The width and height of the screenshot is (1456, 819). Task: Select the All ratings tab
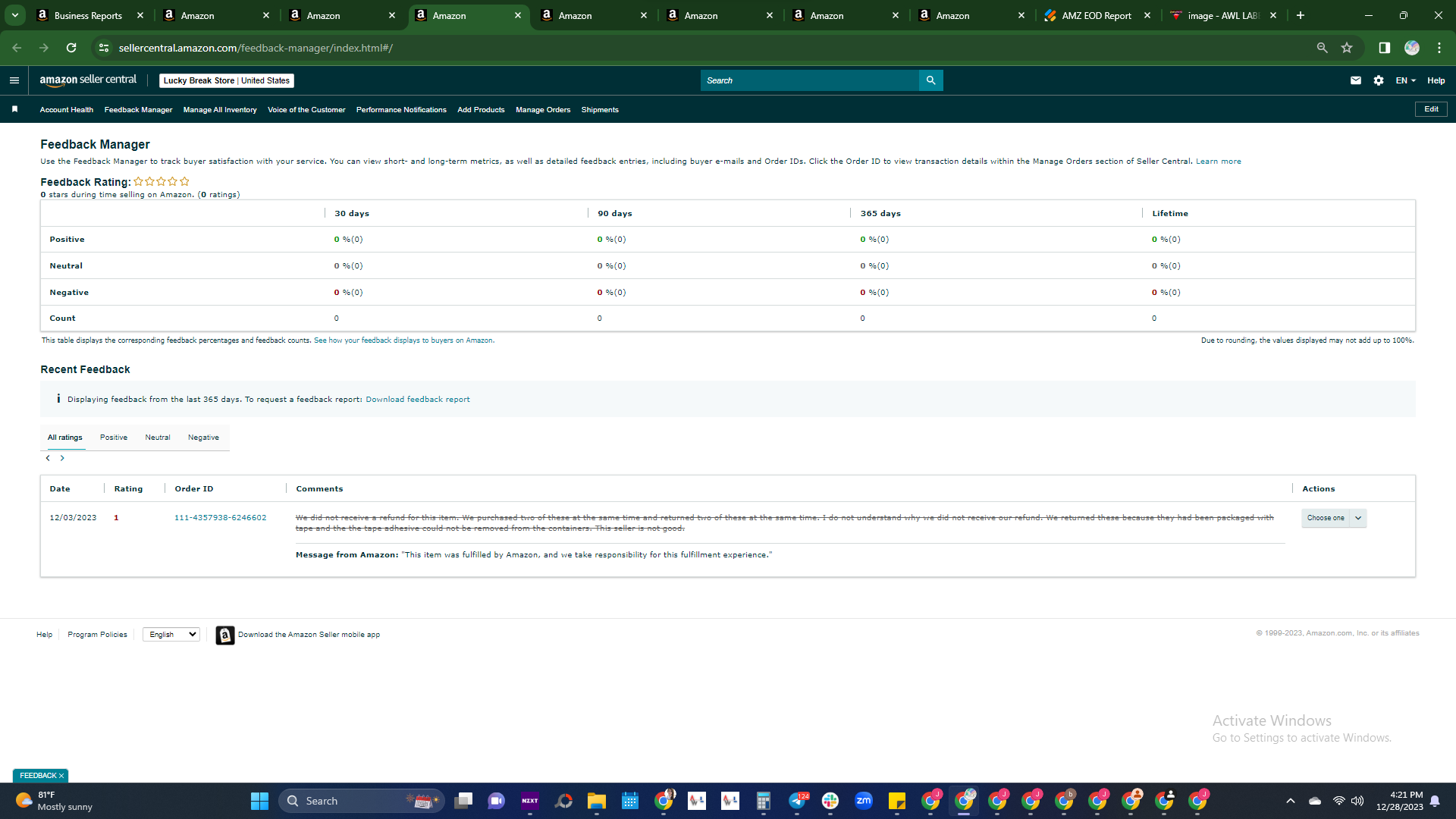click(65, 438)
